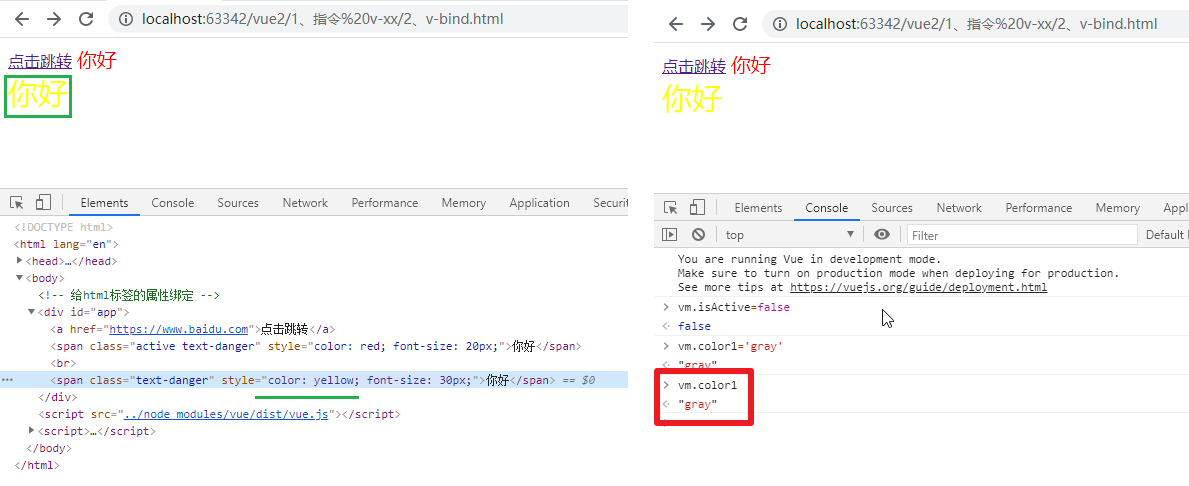Click ../node_modules/vue/dist/vue.js src link
The width and height of the screenshot is (1189, 486).
click(225, 414)
